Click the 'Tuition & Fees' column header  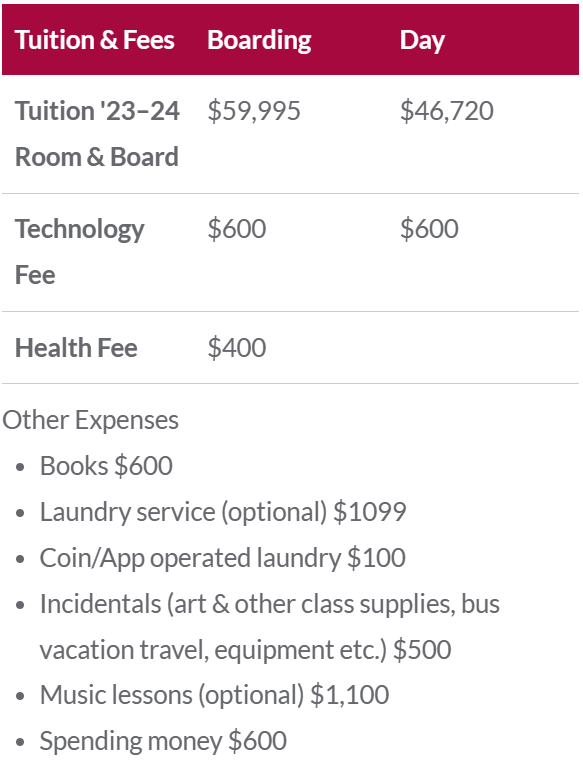[x=94, y=40]
